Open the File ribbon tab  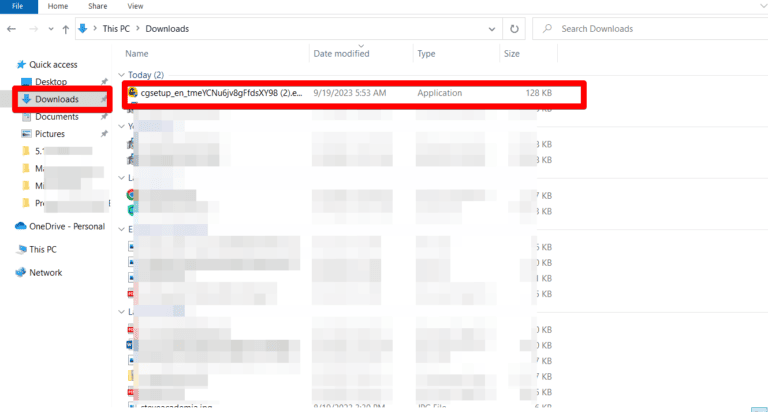click(x=18, y=6)
